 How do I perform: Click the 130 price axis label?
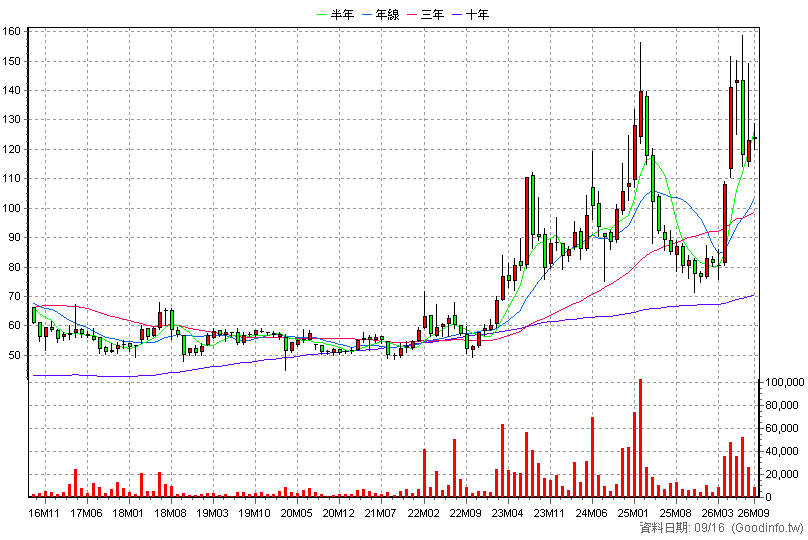point(12,120)
